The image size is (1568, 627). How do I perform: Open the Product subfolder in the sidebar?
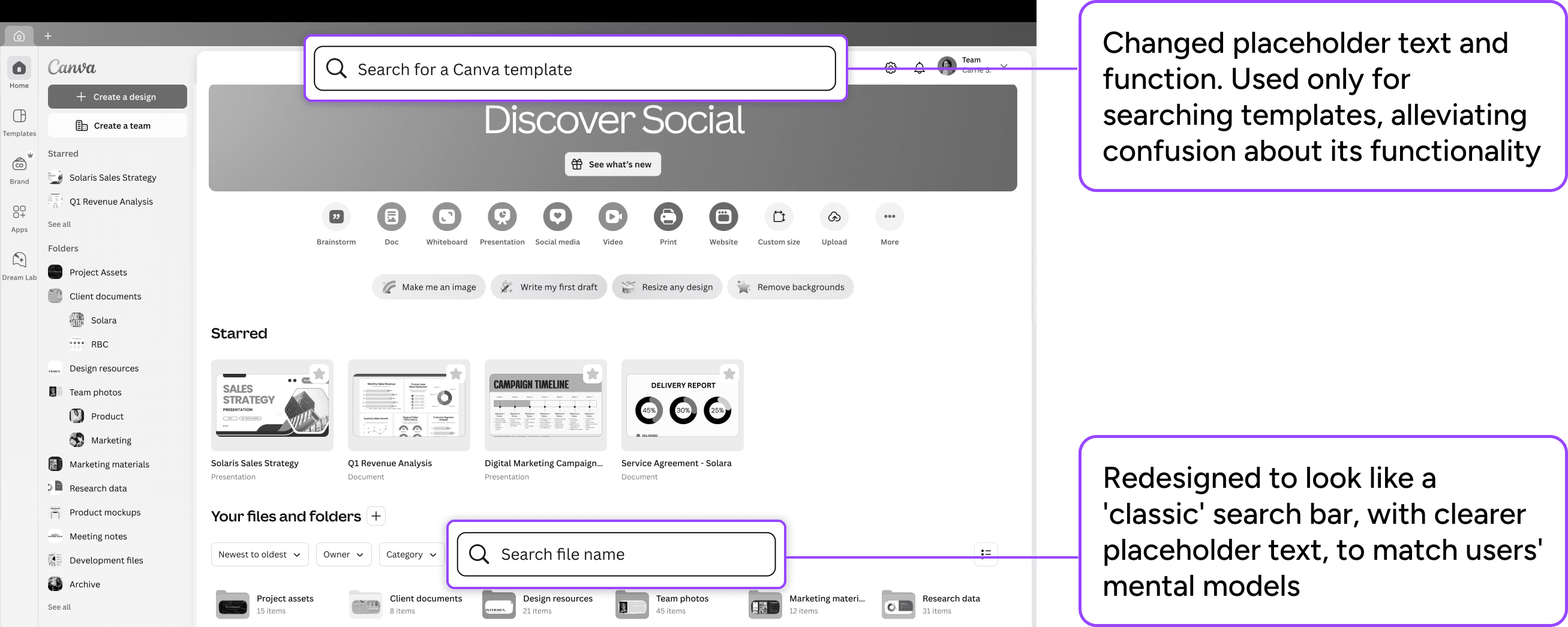[x=97, y=416]
